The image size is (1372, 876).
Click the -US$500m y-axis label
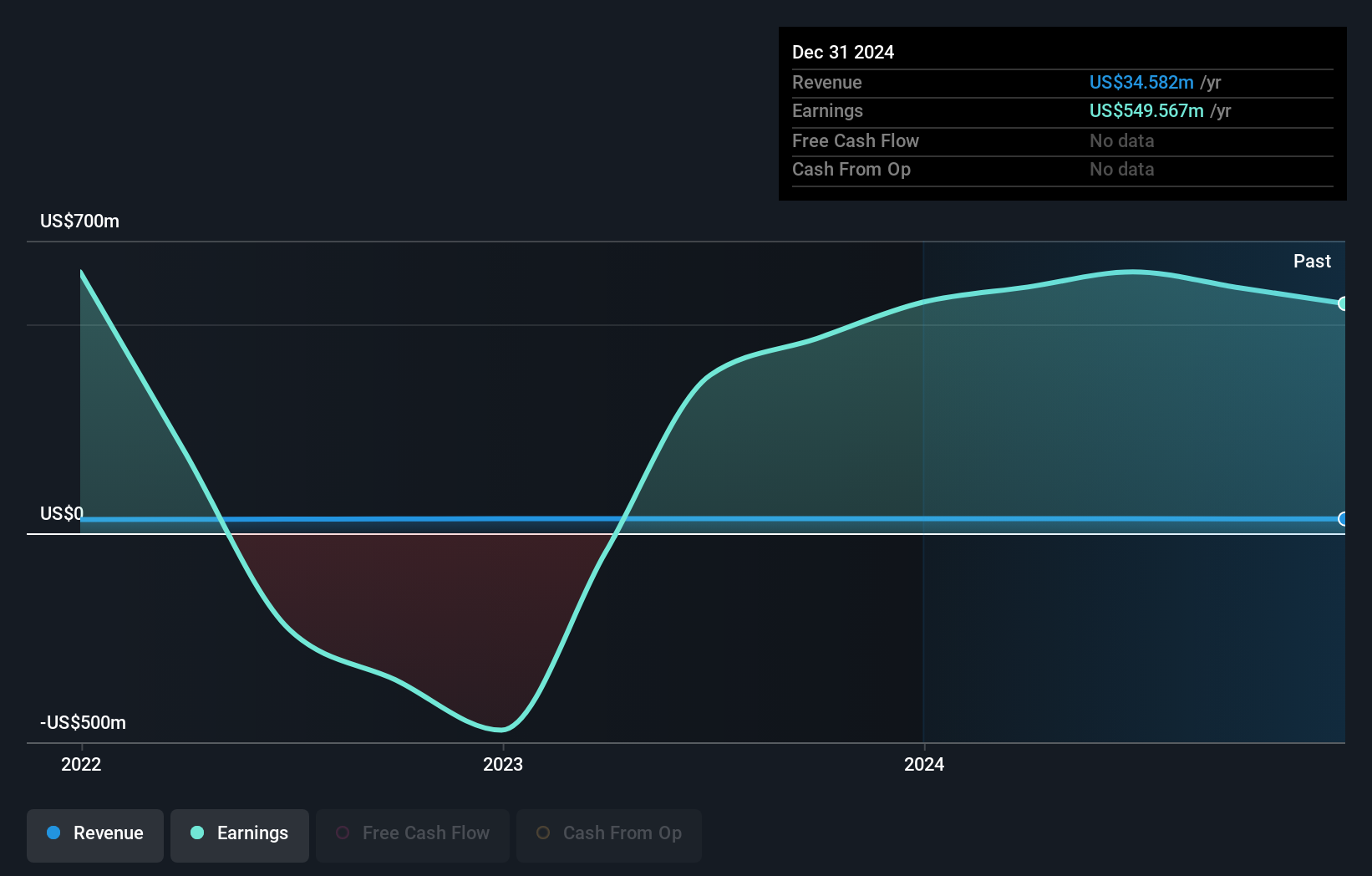click(83, 722)
